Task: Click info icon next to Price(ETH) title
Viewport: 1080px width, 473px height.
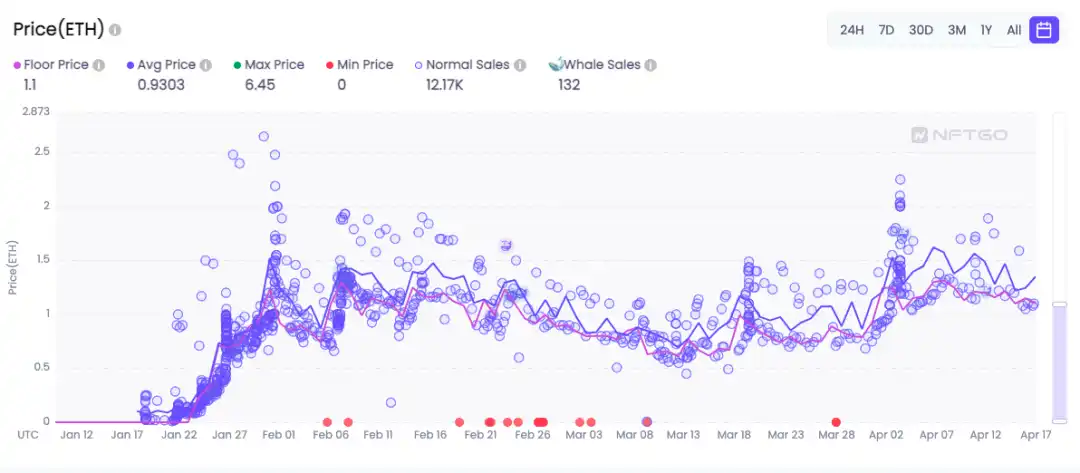Action: pyautogui.click(x=115, y=30)
